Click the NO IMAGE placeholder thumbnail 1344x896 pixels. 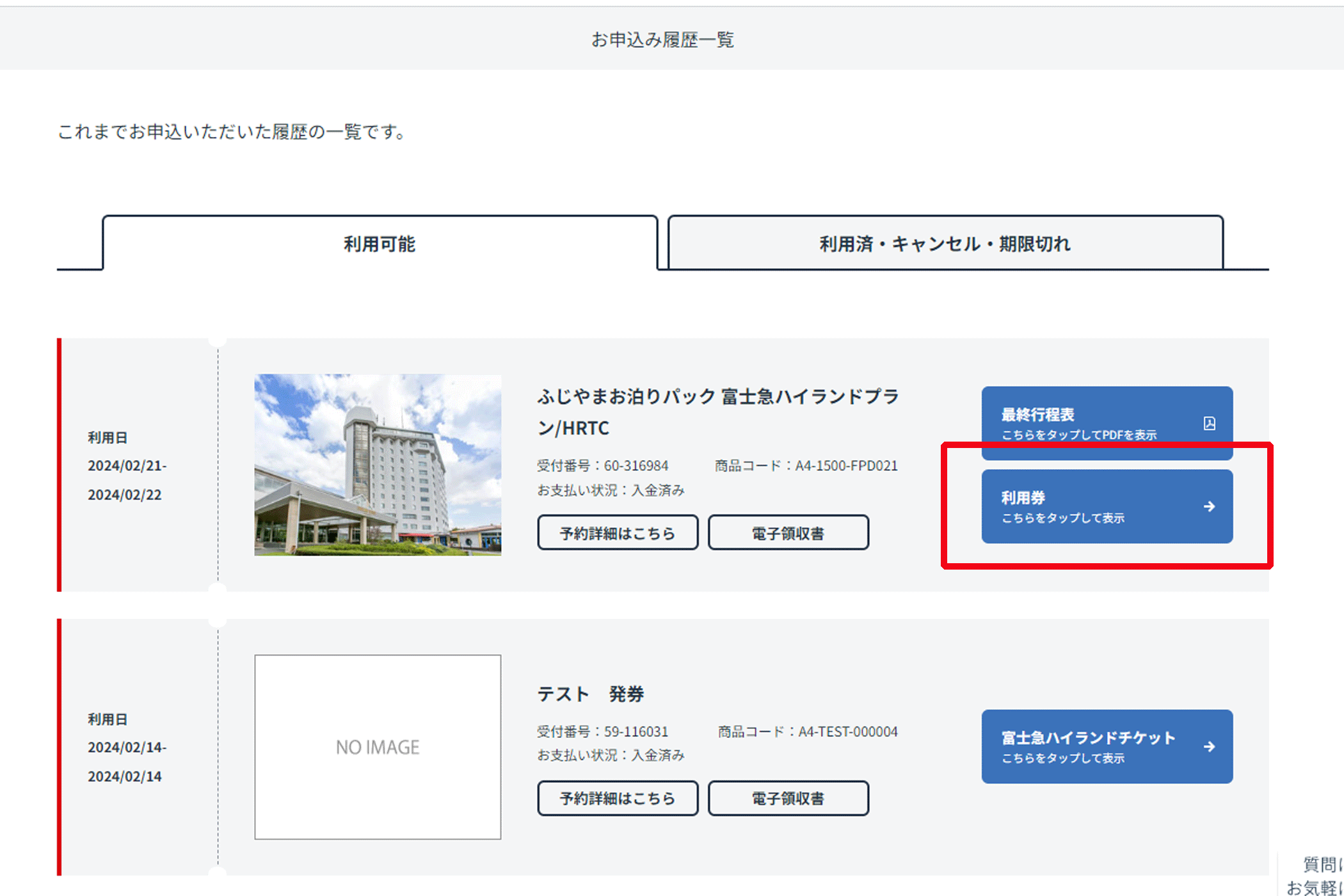tap(378, 746)
